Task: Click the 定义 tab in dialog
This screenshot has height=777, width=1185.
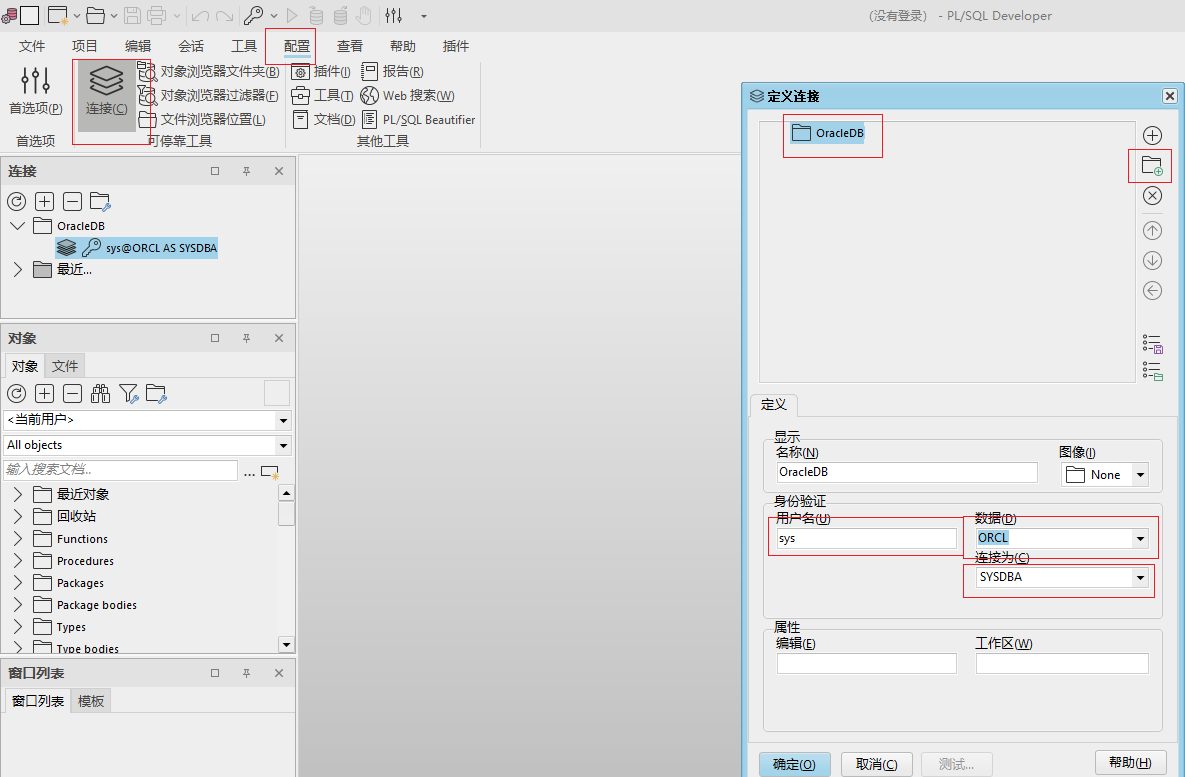Action: (774, 404)
